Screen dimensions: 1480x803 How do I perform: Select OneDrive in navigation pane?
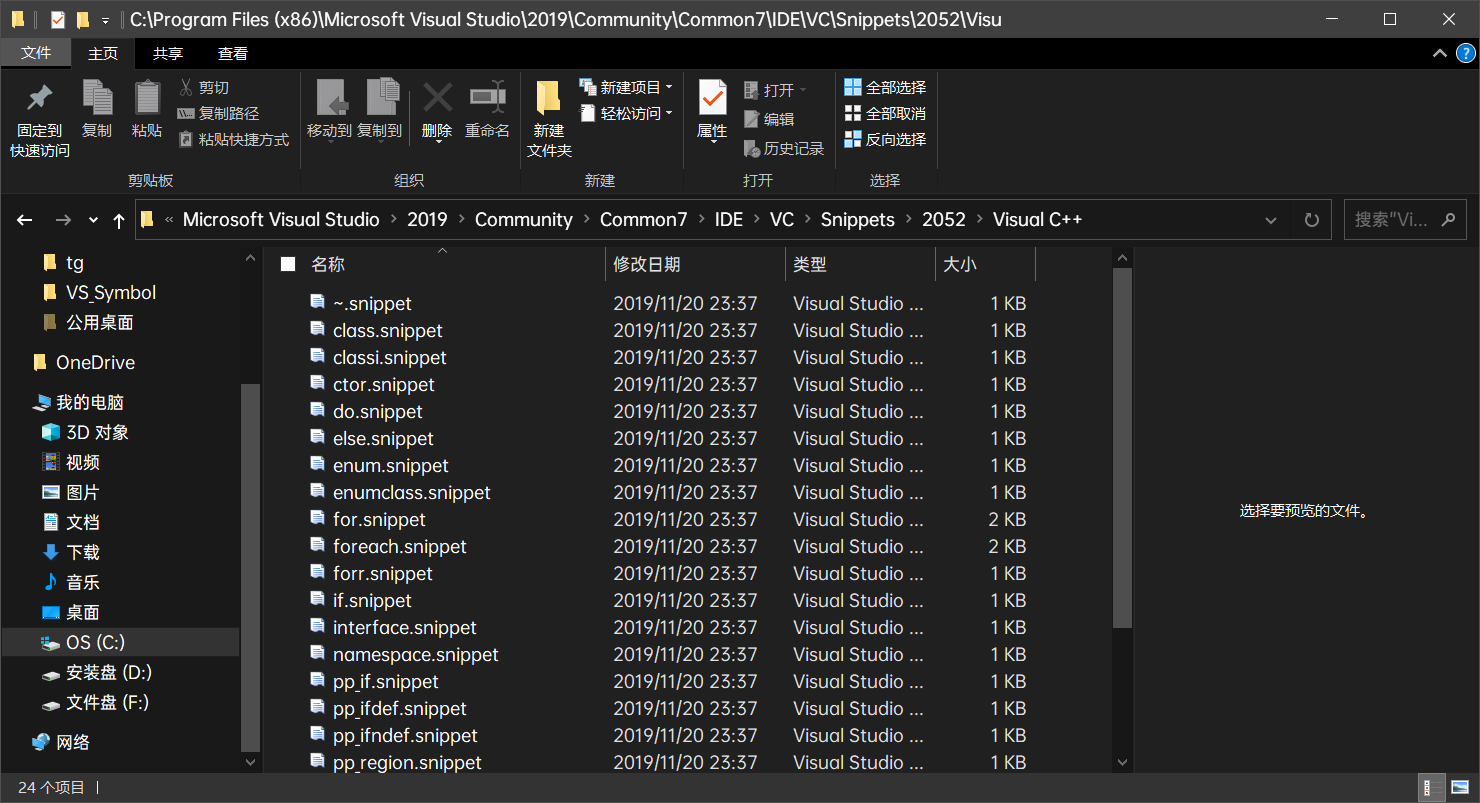[95, 362]
